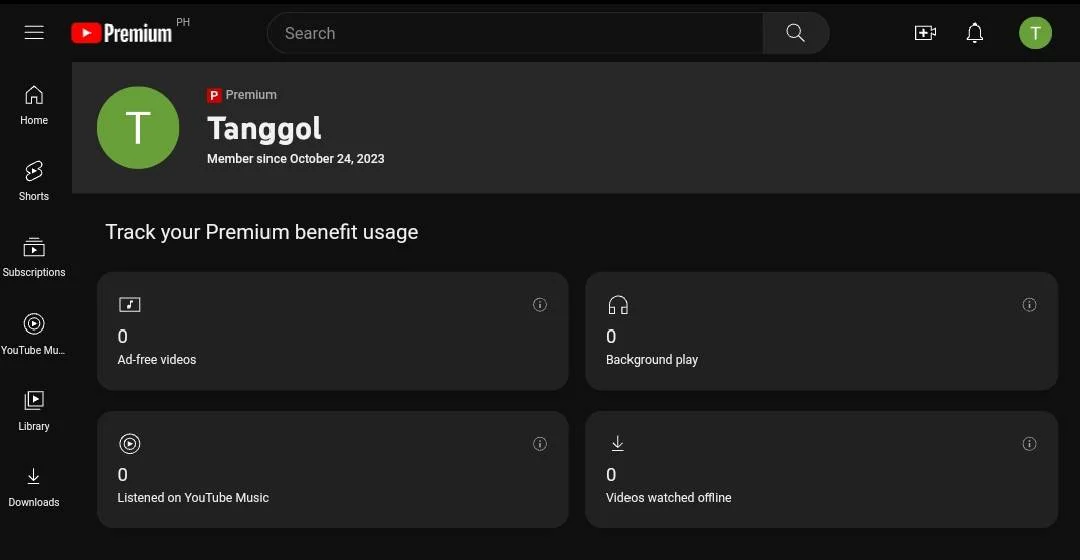Go to Home in sidebar
1080x560 pixels.
point(34,105)
